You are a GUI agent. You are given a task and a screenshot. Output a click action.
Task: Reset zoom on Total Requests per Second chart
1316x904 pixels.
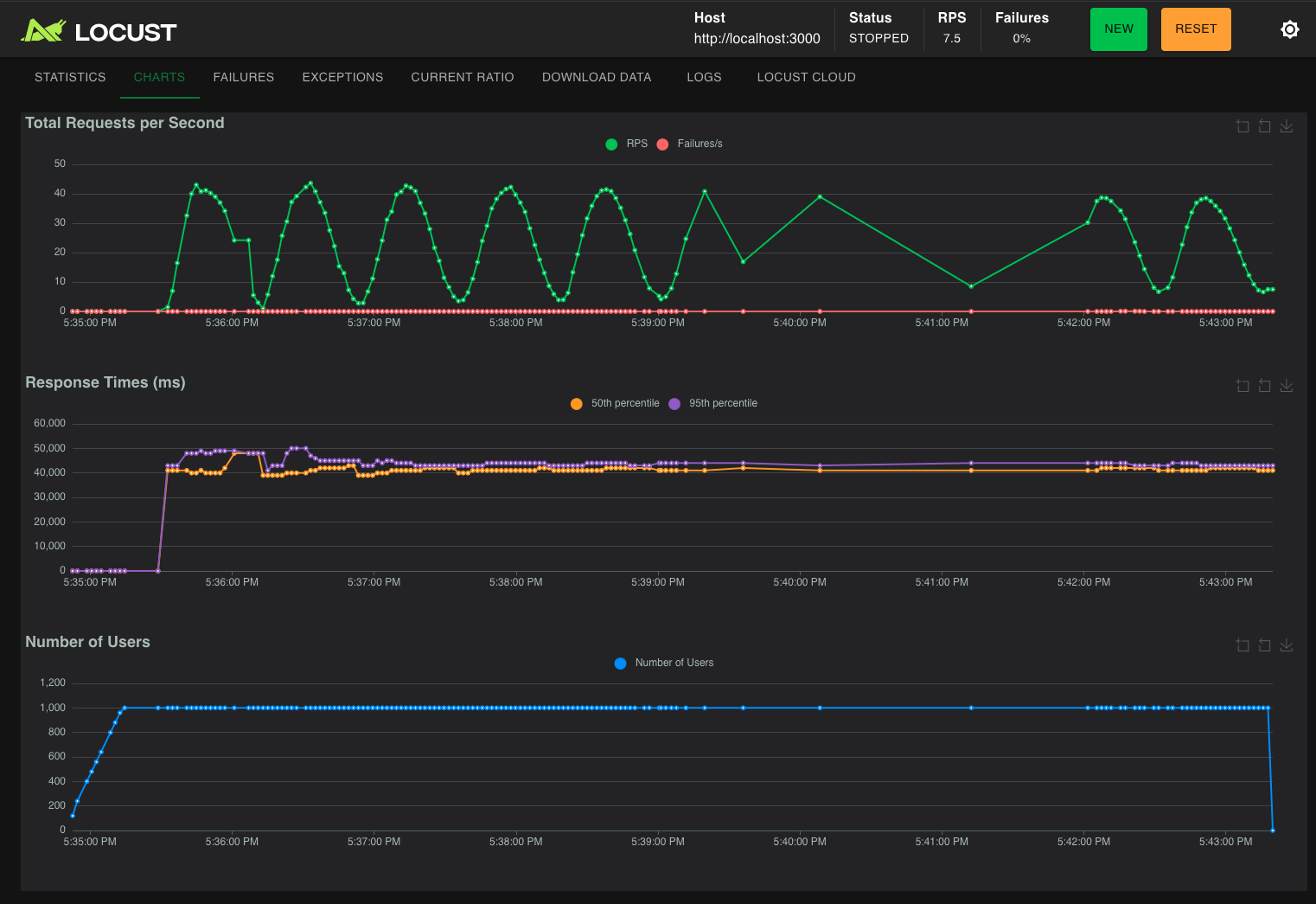pyautogui.click(x=1264, y=126)
